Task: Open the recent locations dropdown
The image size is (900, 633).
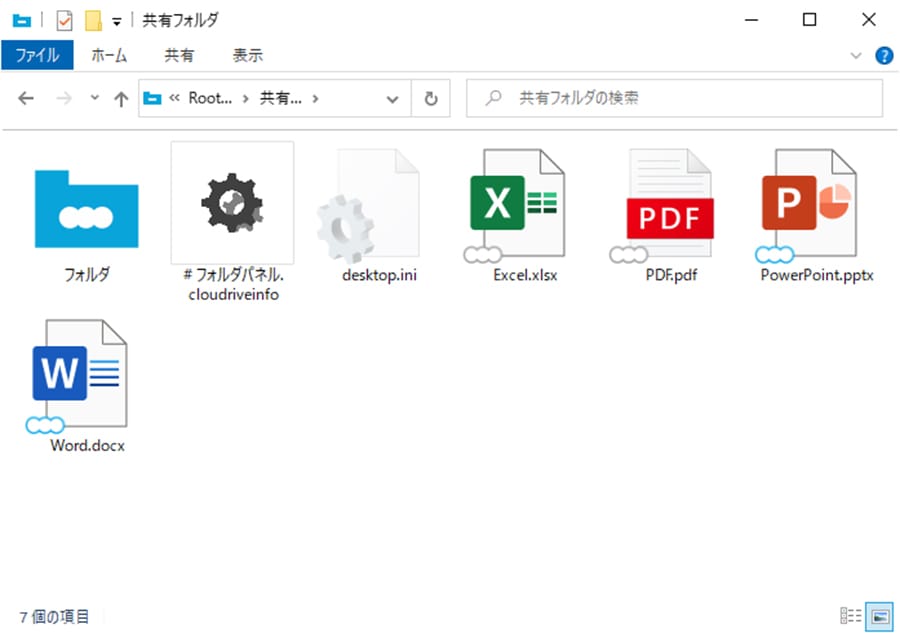Action: pos(95,98)
